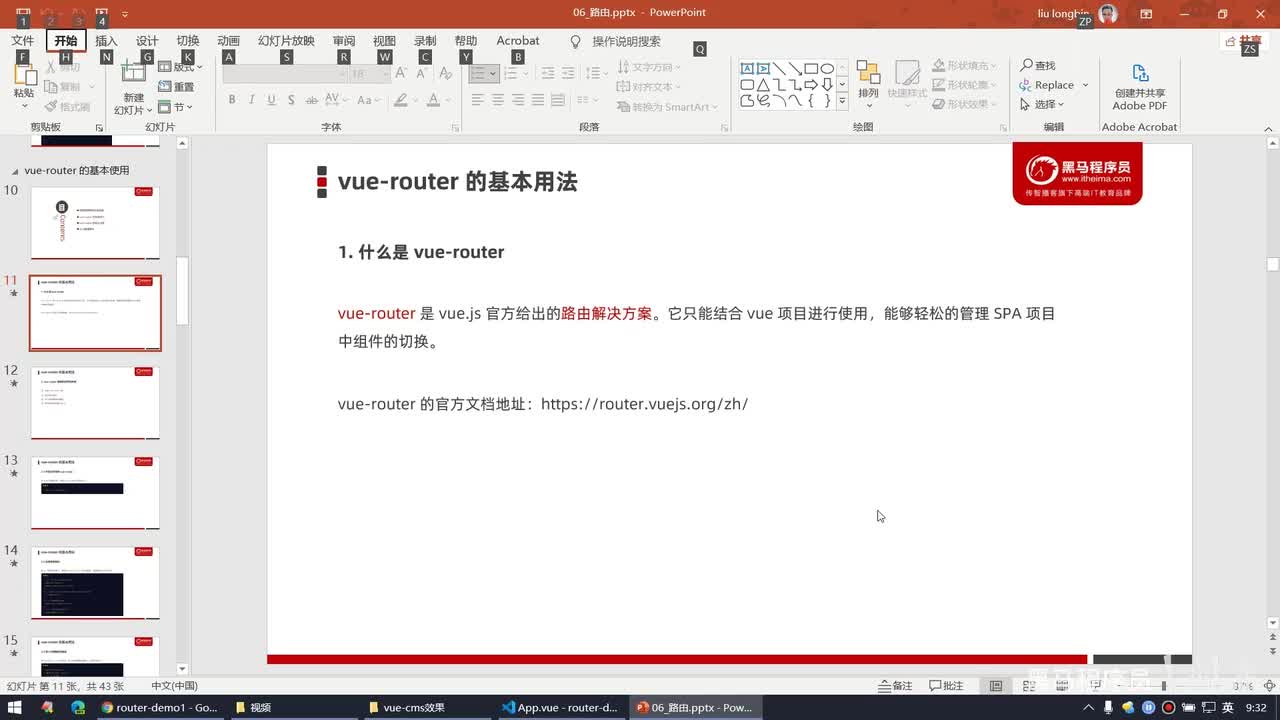
Task: Select slide 10 thumbnail
Action: tap(95, 222)
